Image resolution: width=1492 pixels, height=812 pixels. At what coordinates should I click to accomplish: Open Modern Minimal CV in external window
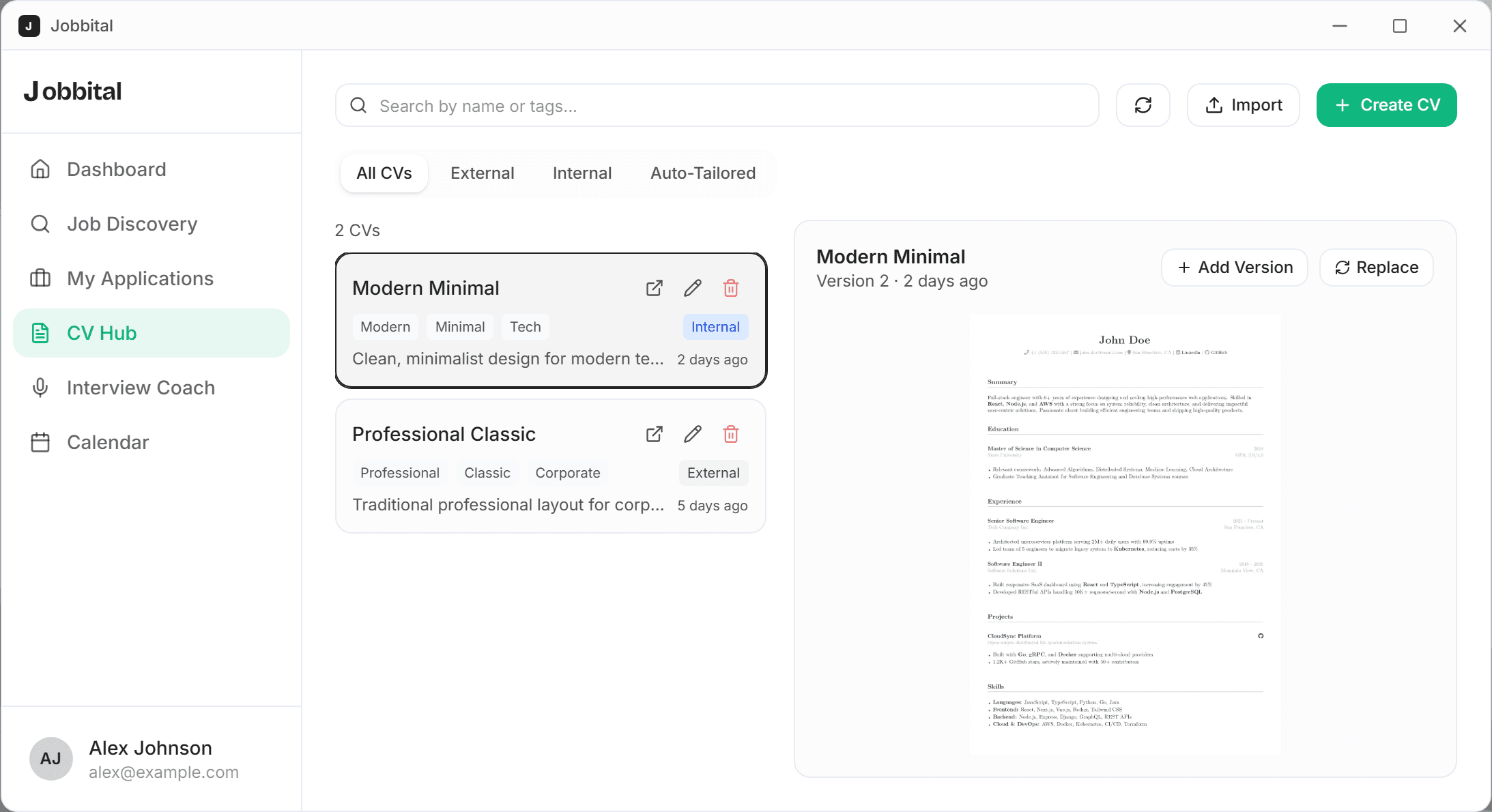coord(654,288)
